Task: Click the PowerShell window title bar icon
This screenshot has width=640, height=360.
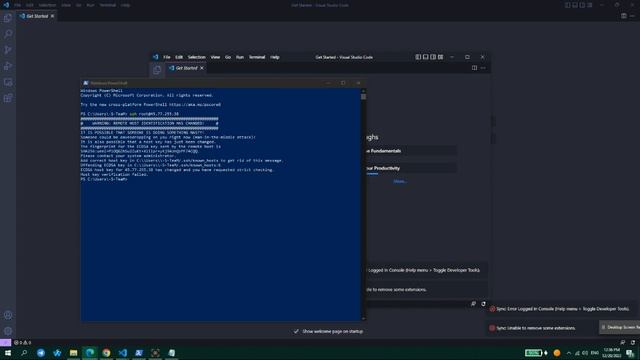Action: point(86,83)
